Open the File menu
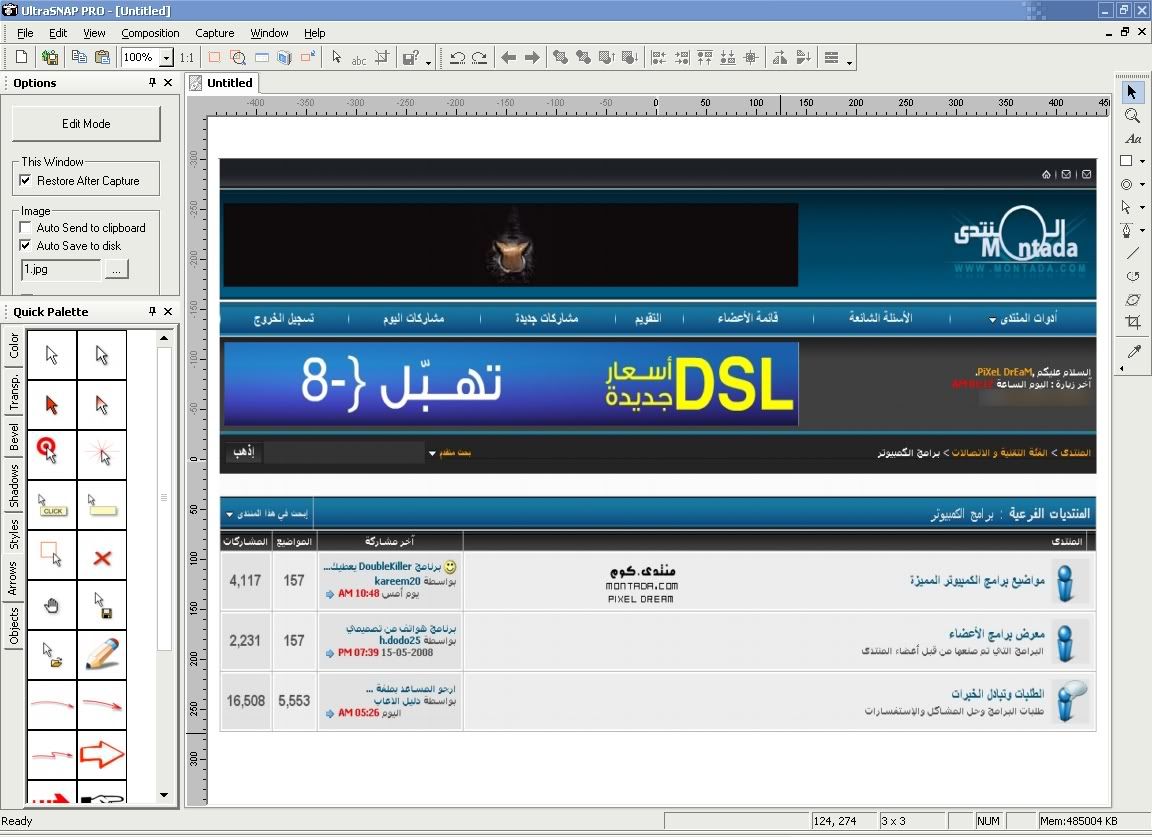1152x837 pixels. tap(25, 33)
